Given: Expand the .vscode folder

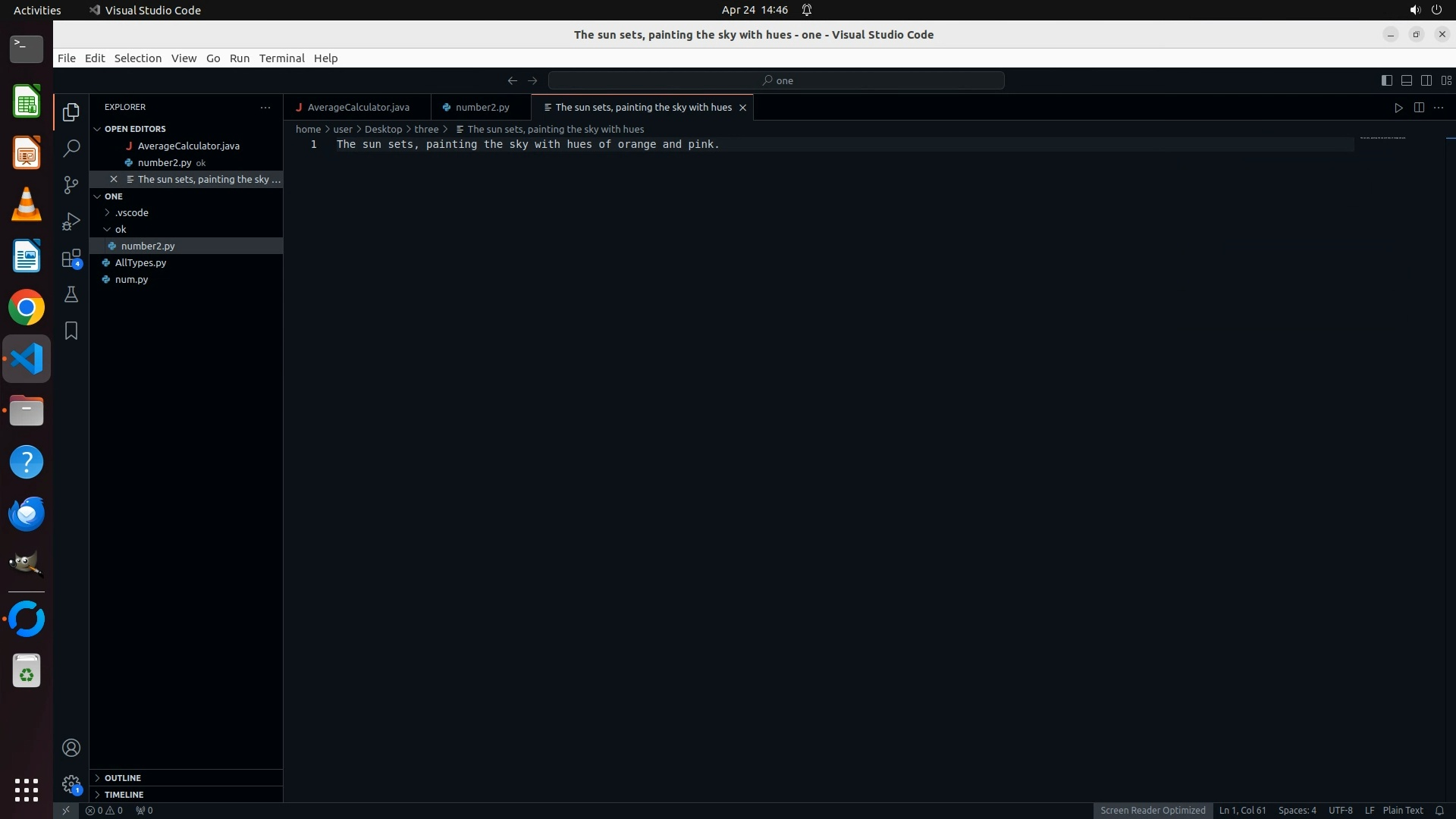Looking at the screenshot, I should tap(132, 212).
